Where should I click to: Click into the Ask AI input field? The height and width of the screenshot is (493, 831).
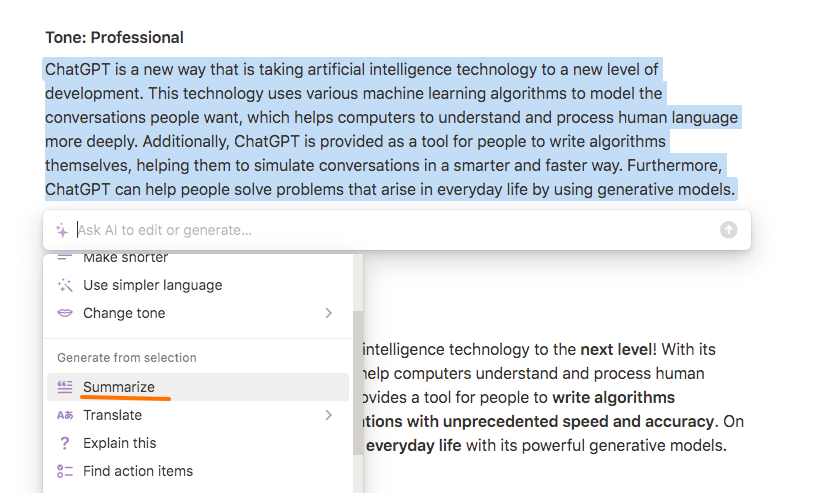[395, 230]
